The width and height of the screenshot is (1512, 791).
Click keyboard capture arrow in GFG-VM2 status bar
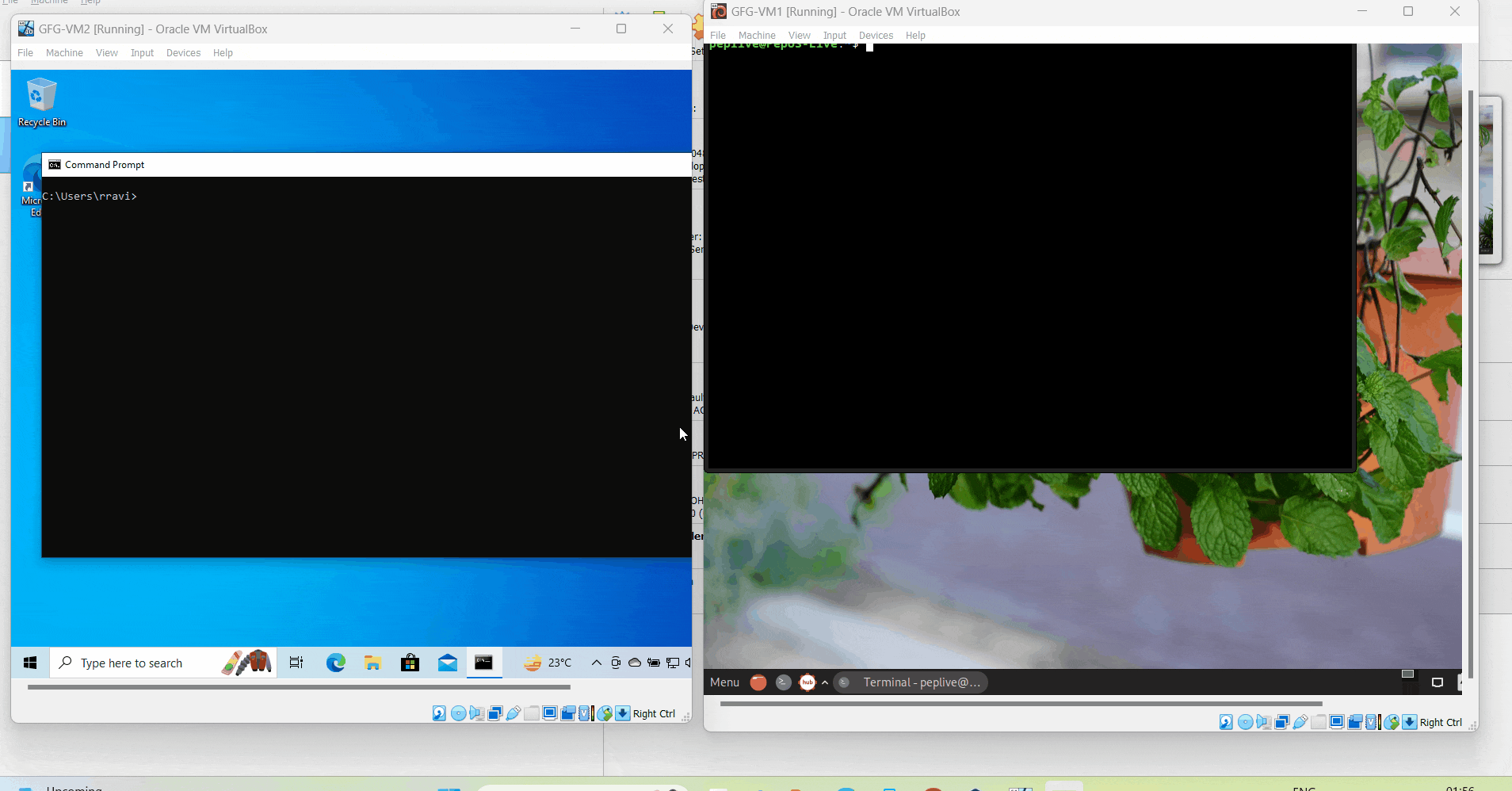(x=623, y=713)
